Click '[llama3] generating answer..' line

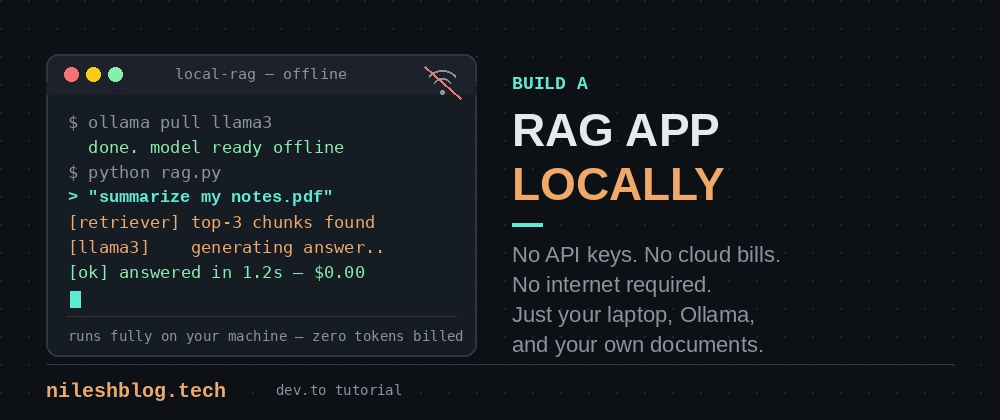pos(226,247)
